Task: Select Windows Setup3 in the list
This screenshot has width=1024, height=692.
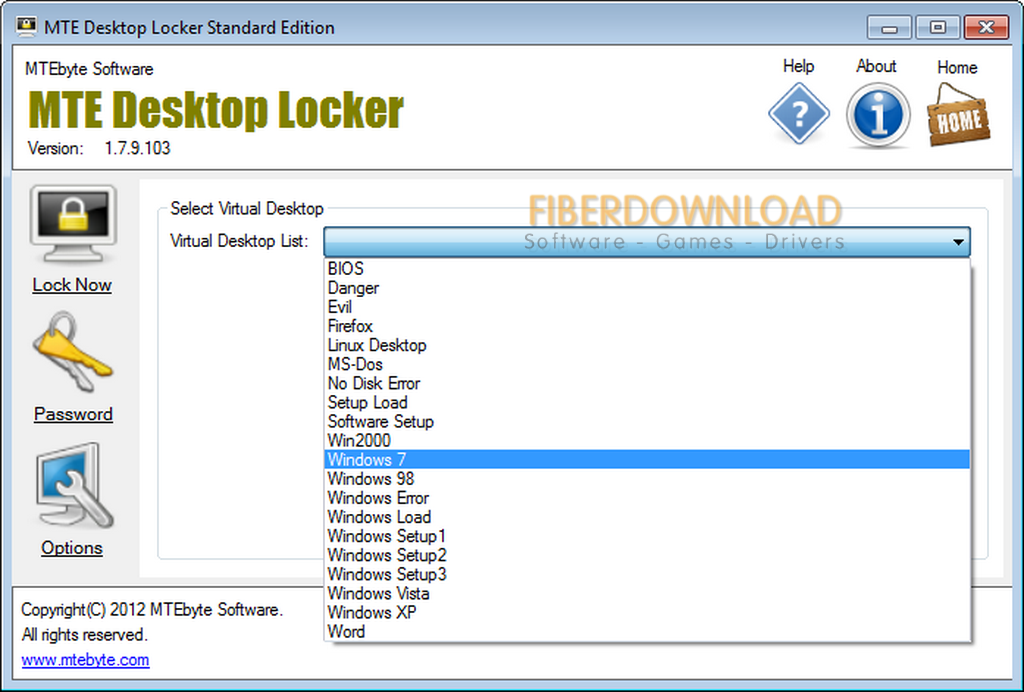Action: [x=647, y=574]
